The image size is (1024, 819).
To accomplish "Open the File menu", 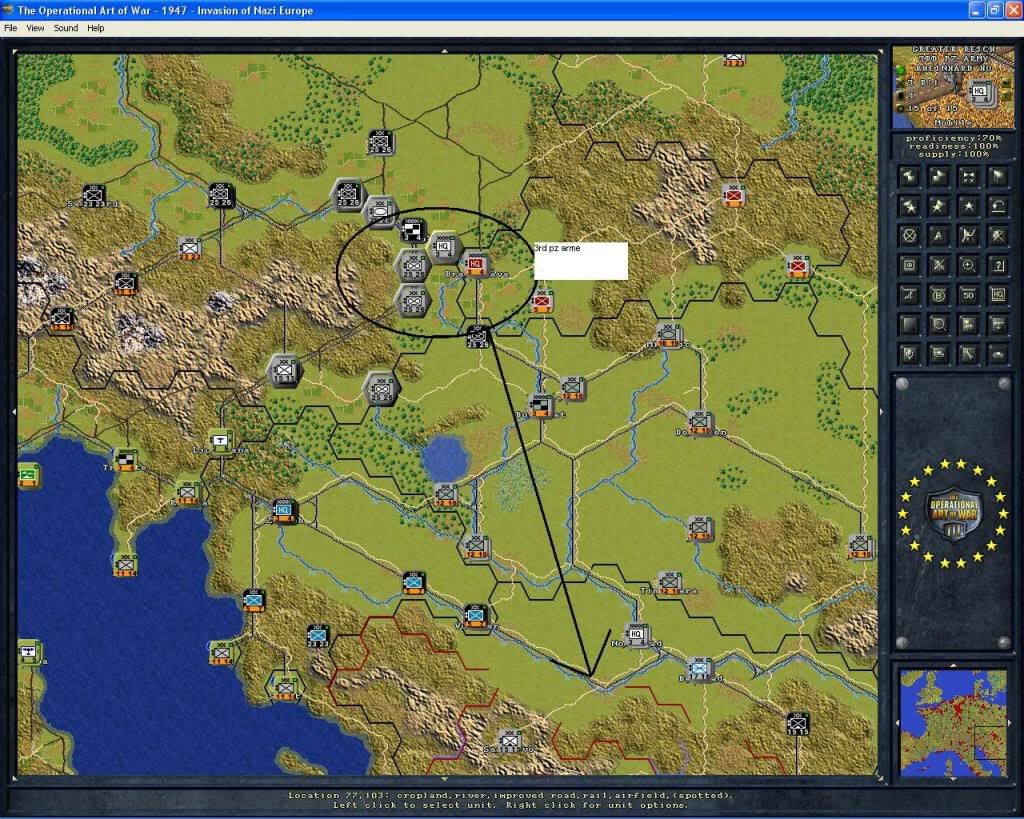I will [10, 28].
